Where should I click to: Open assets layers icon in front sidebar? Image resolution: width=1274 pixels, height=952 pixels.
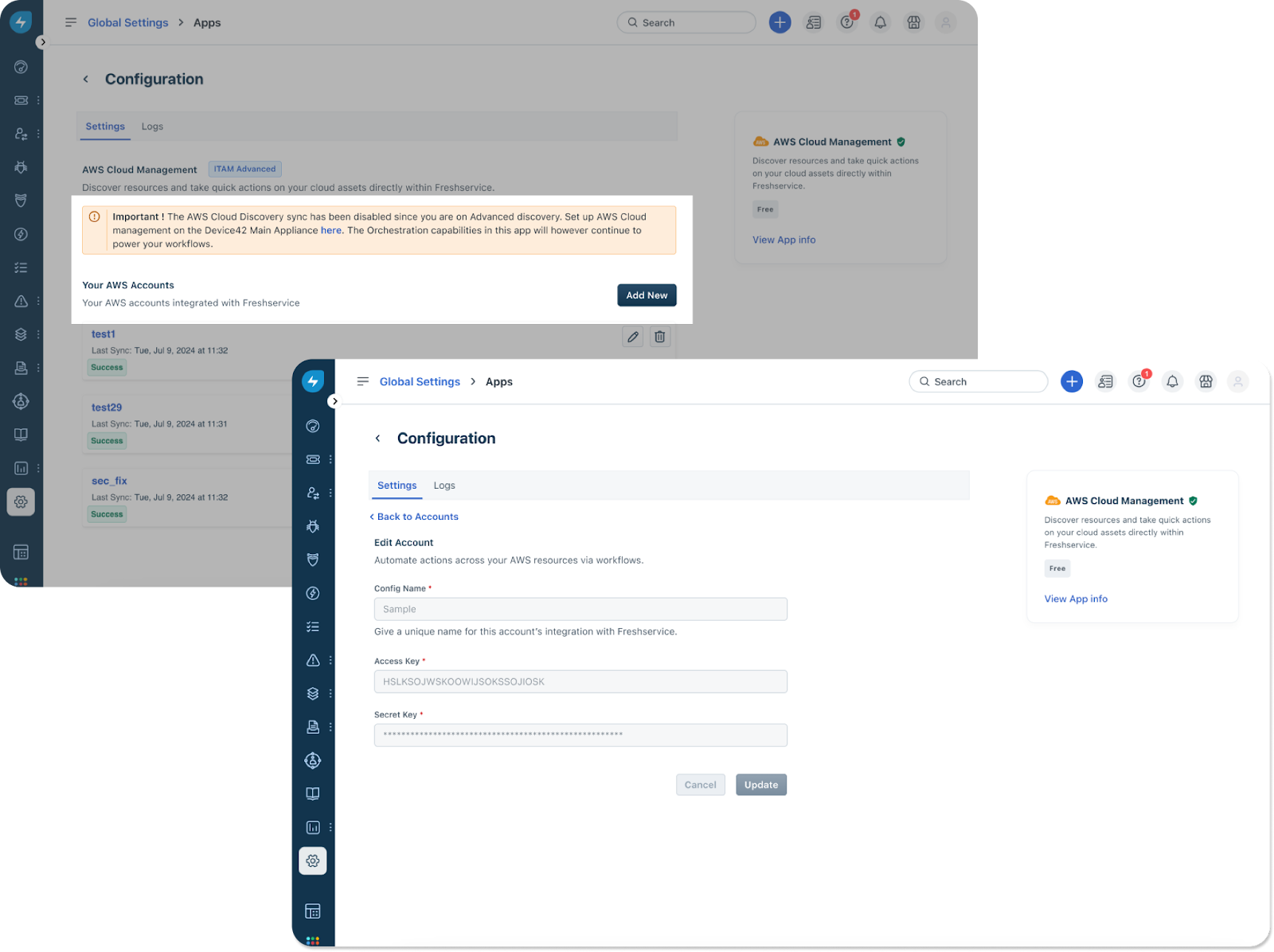313,693
